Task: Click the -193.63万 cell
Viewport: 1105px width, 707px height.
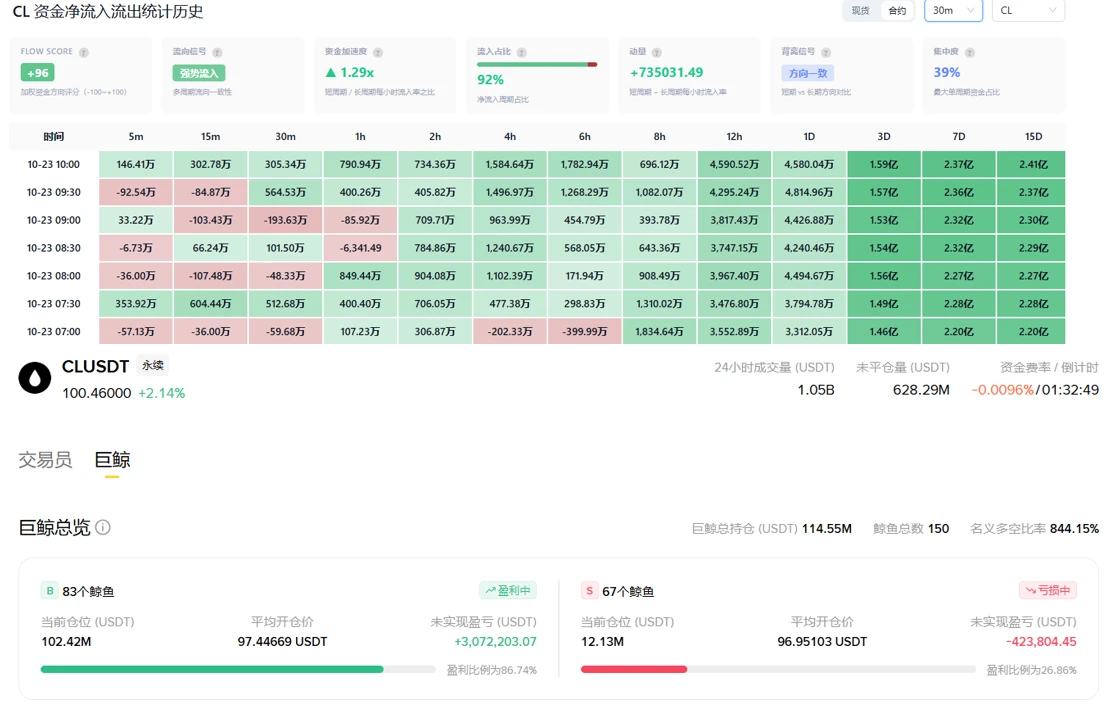Action: [285, 220]
